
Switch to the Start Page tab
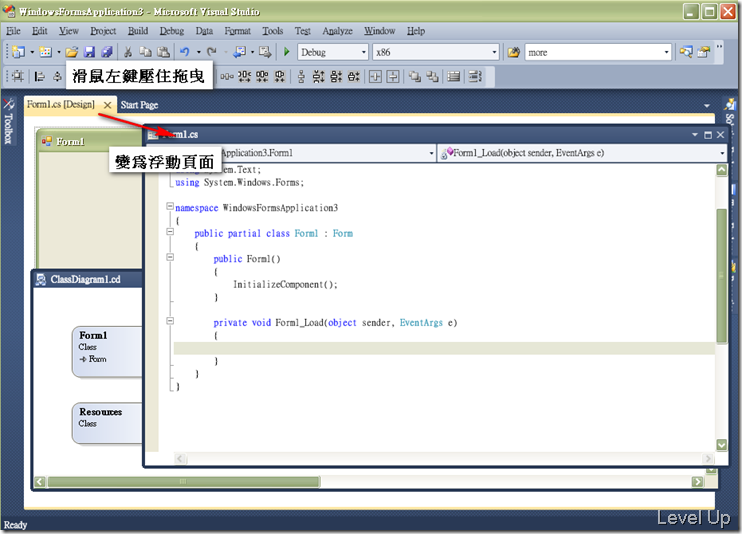tap(139, 105)
